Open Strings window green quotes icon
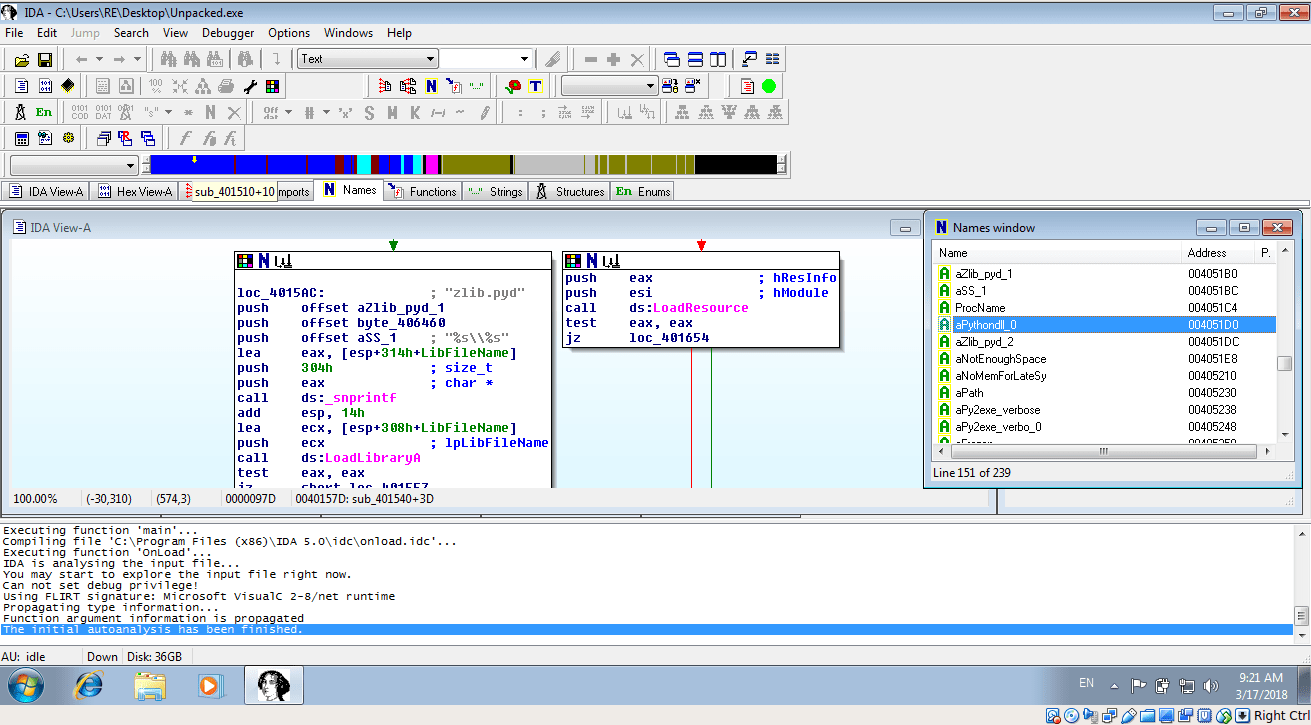Image resolution: width=1311 pixels, height=725 pixels. click(x=477, y=86)
